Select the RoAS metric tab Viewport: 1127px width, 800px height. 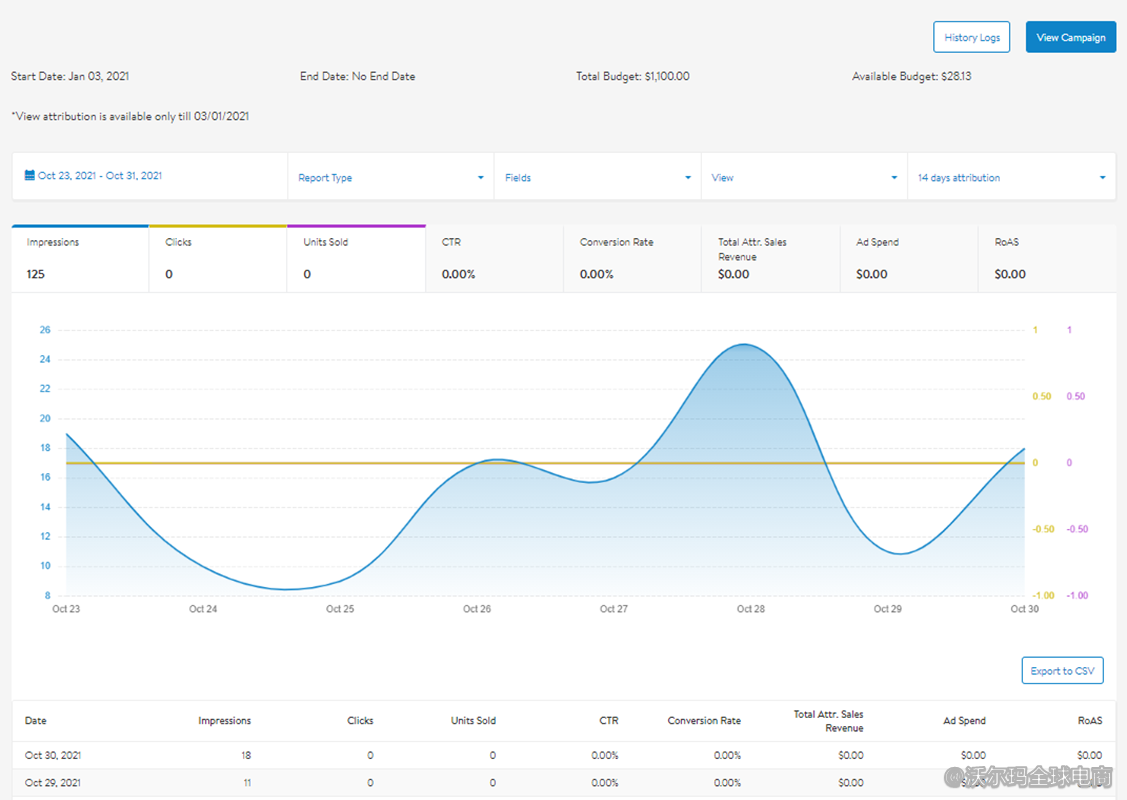pos(1046,259)
